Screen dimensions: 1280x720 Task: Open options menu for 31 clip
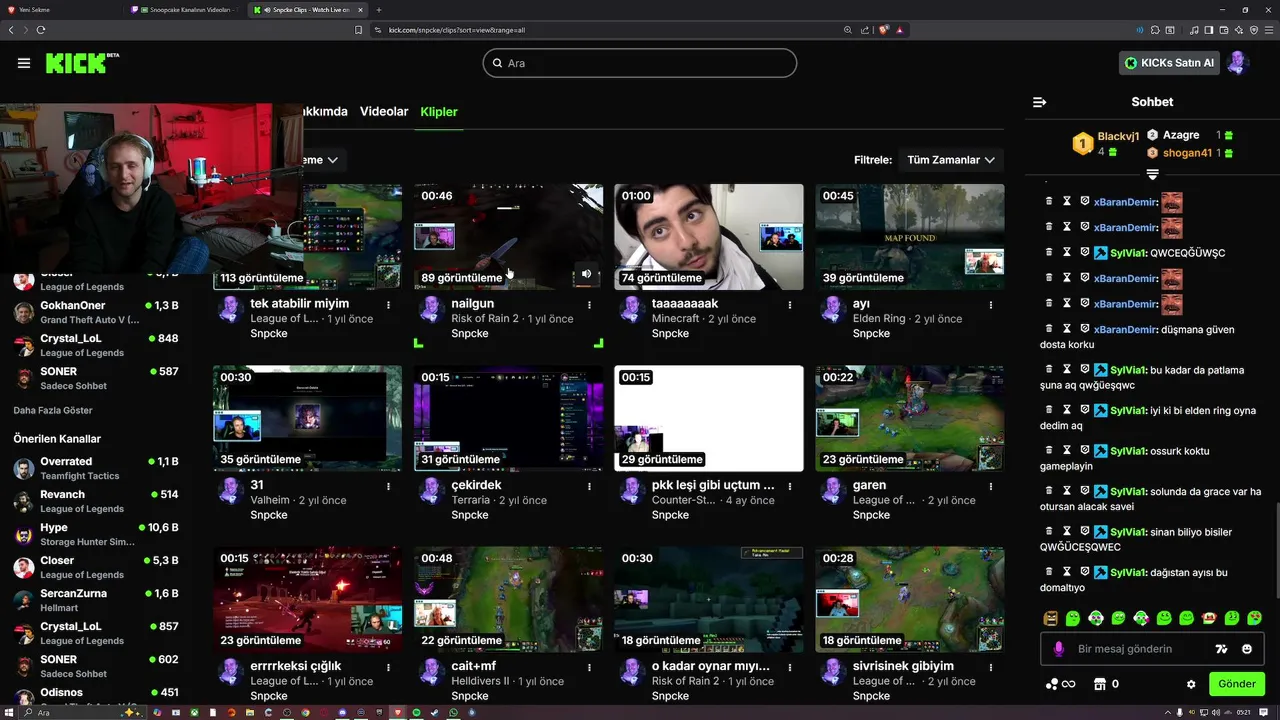[x=388, y=486]
